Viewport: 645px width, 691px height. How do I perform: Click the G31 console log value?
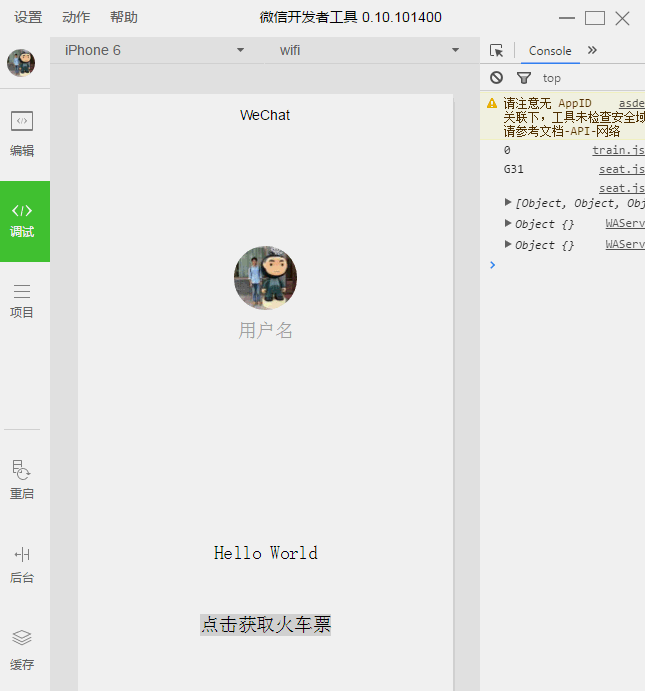click(514, 169)
